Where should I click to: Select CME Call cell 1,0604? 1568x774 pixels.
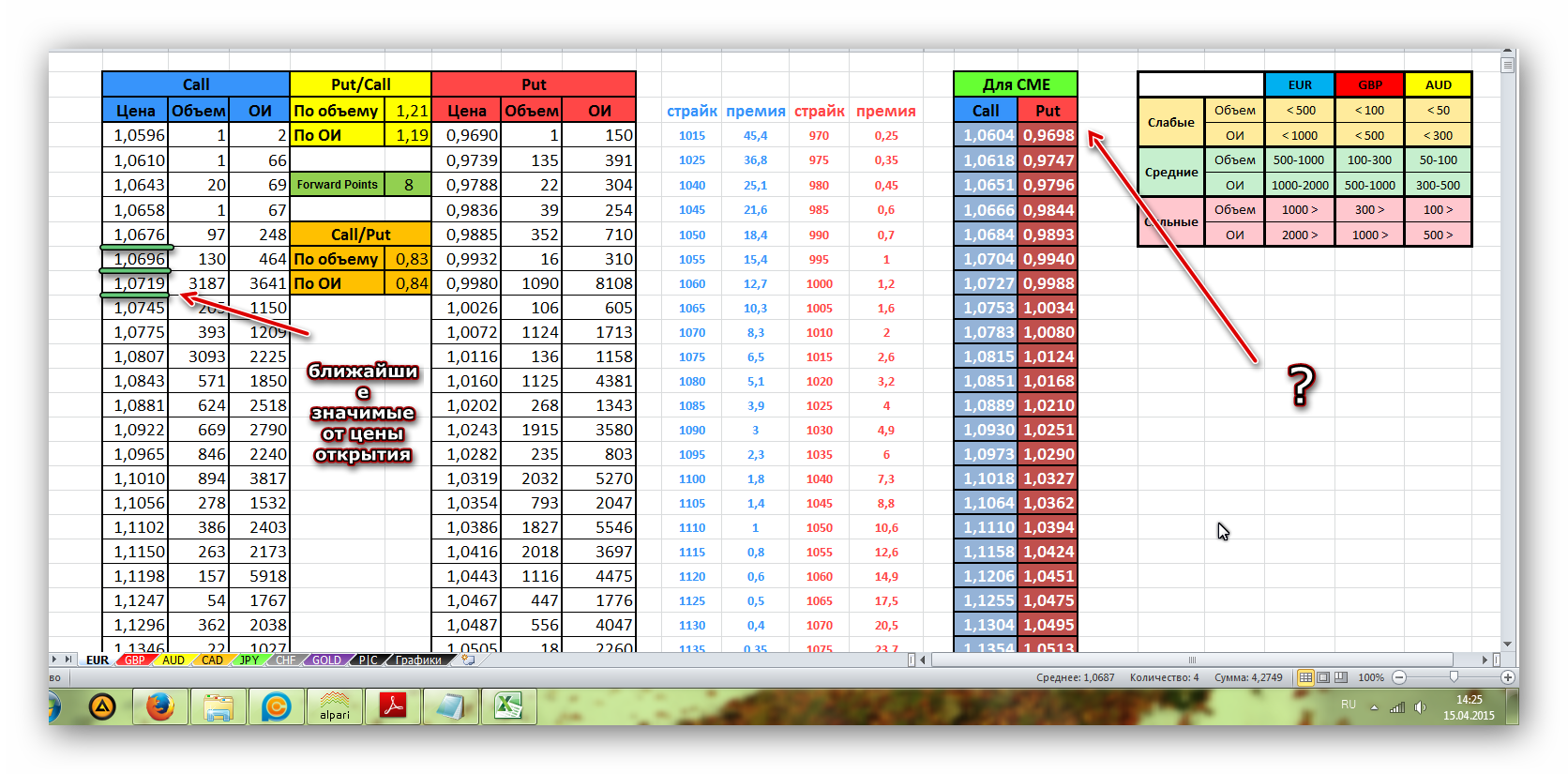click(986, 135)
